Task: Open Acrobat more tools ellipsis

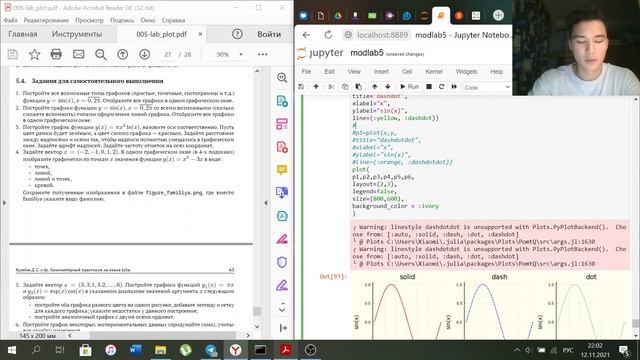Action: click(262, 54)
